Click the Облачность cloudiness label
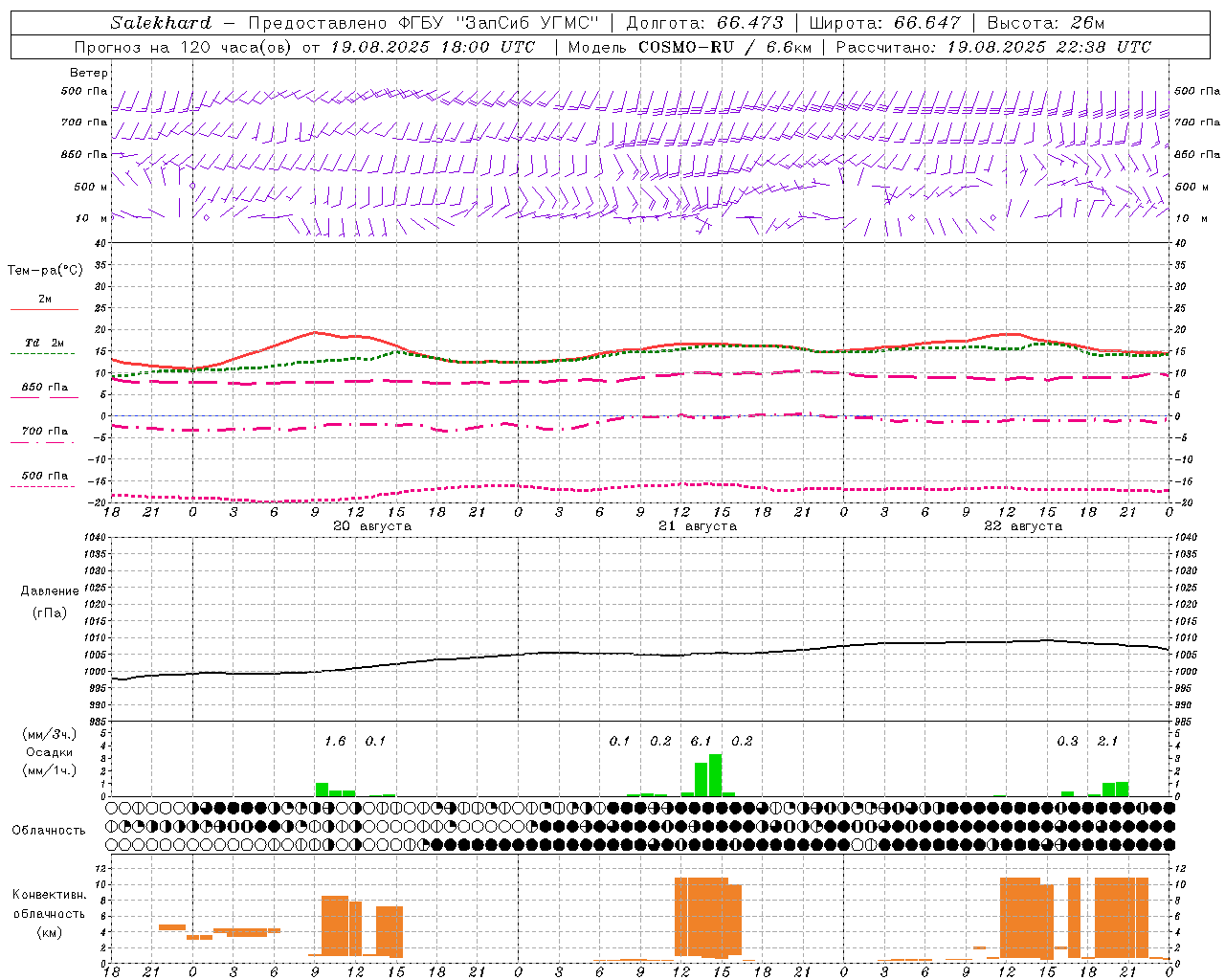 point(49,830)
